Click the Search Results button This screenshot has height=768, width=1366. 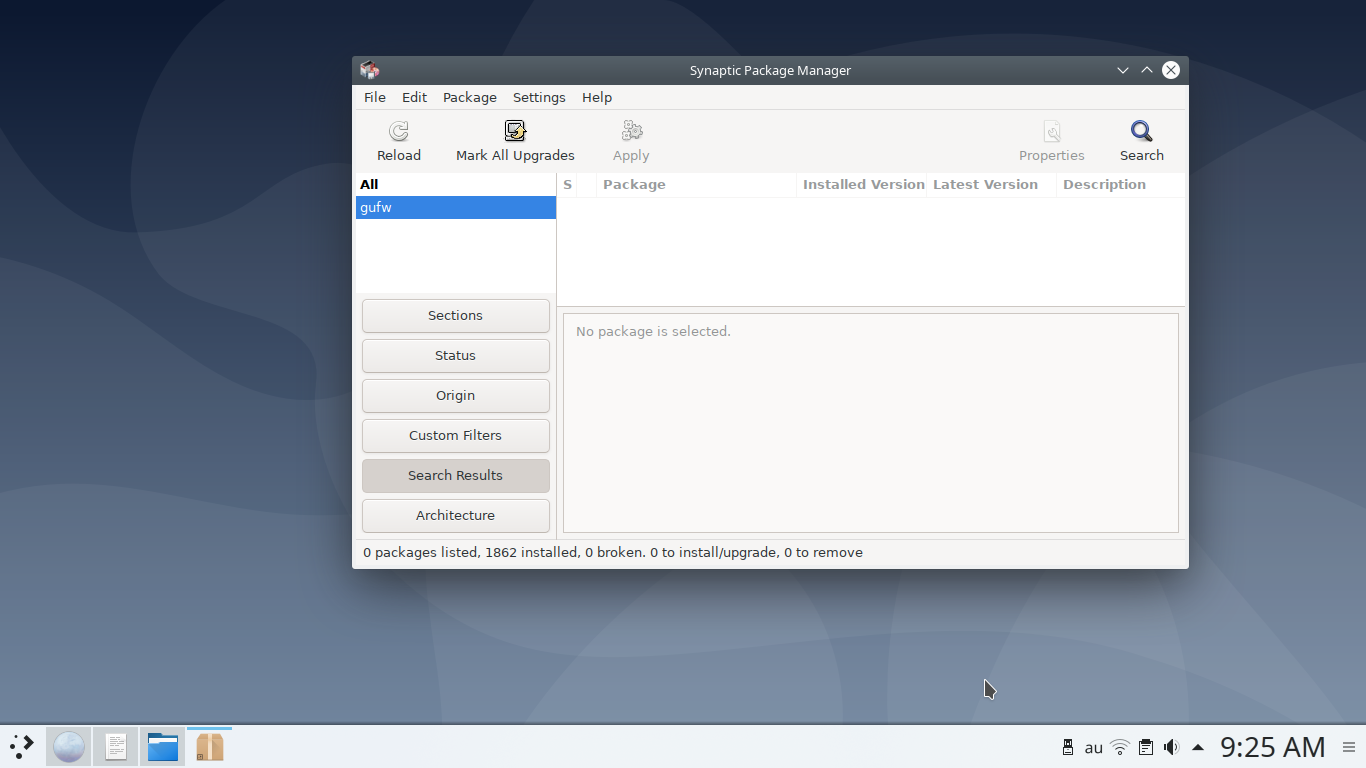456,475
